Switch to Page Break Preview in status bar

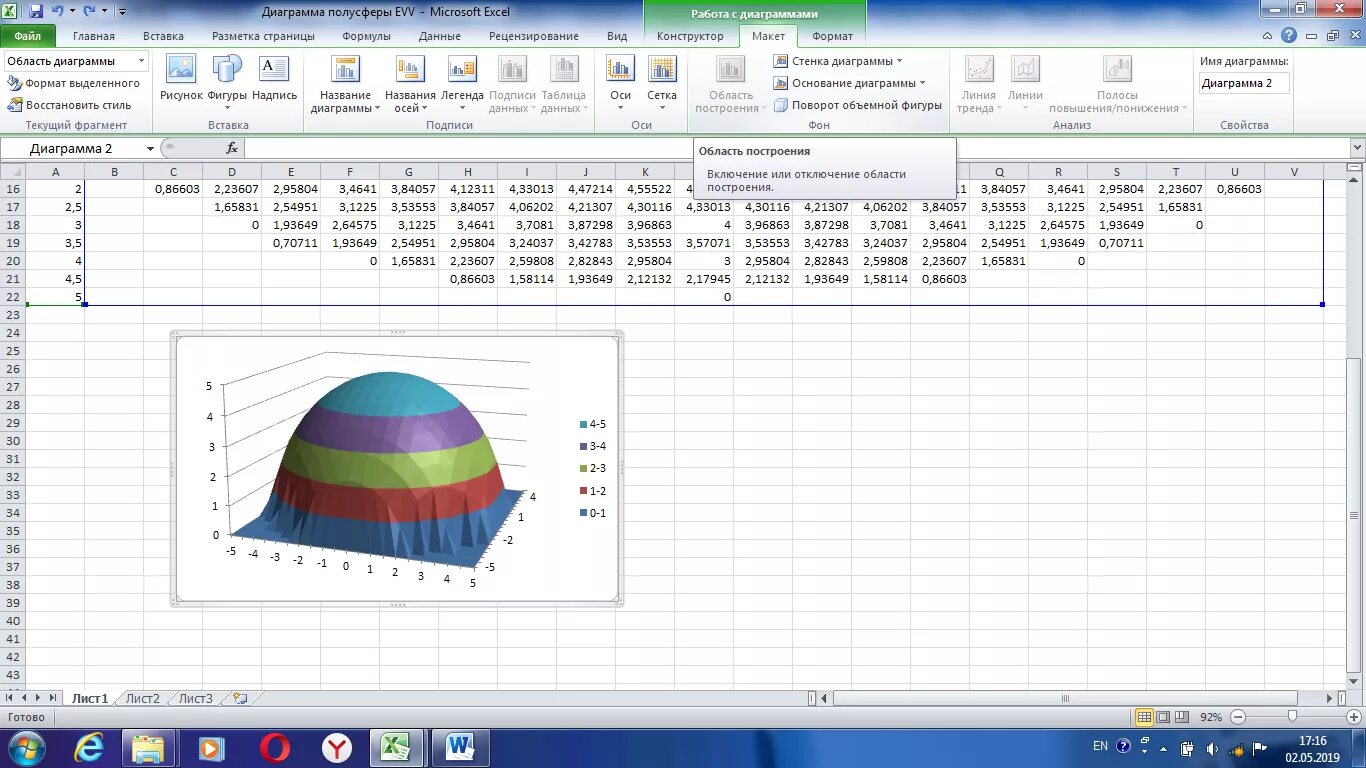1183,717
